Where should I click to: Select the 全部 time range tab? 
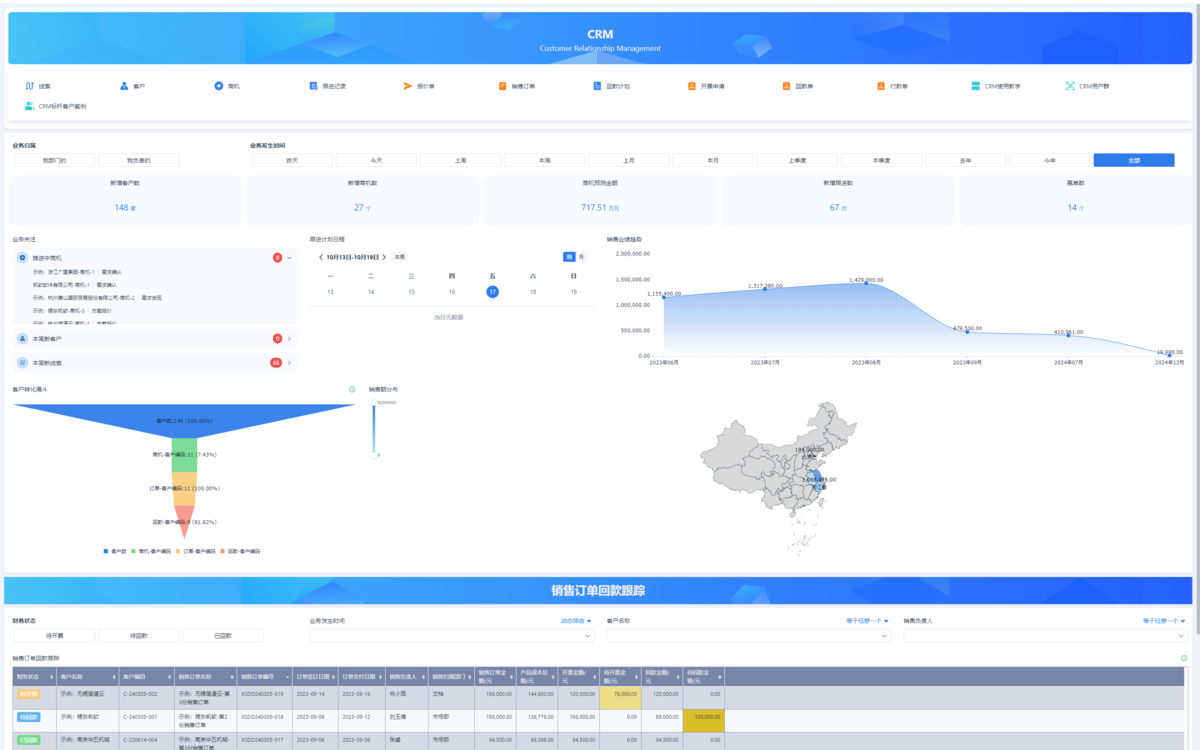point(1134,160)
